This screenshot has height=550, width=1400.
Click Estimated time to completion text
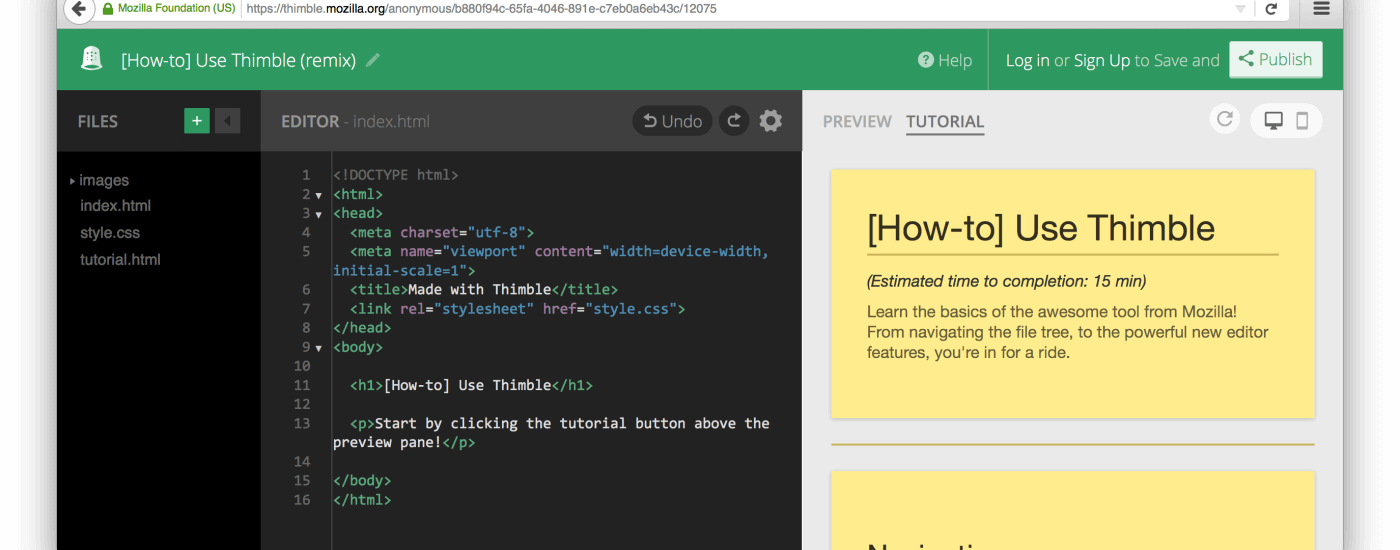tap(1007, 281)
